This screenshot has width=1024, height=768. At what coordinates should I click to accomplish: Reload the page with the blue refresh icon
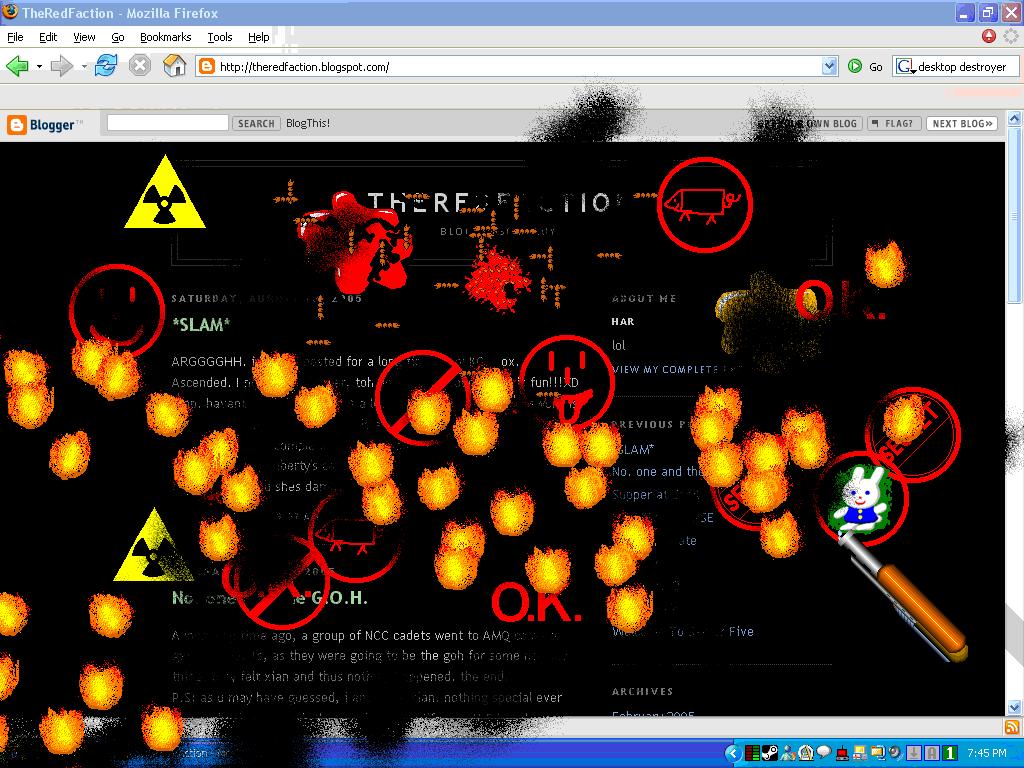(x=106, y=66)
